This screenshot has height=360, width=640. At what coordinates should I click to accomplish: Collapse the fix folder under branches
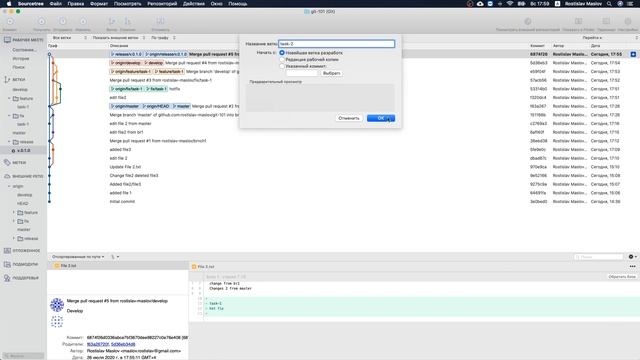pyautogui.click(x=9, y=116)
